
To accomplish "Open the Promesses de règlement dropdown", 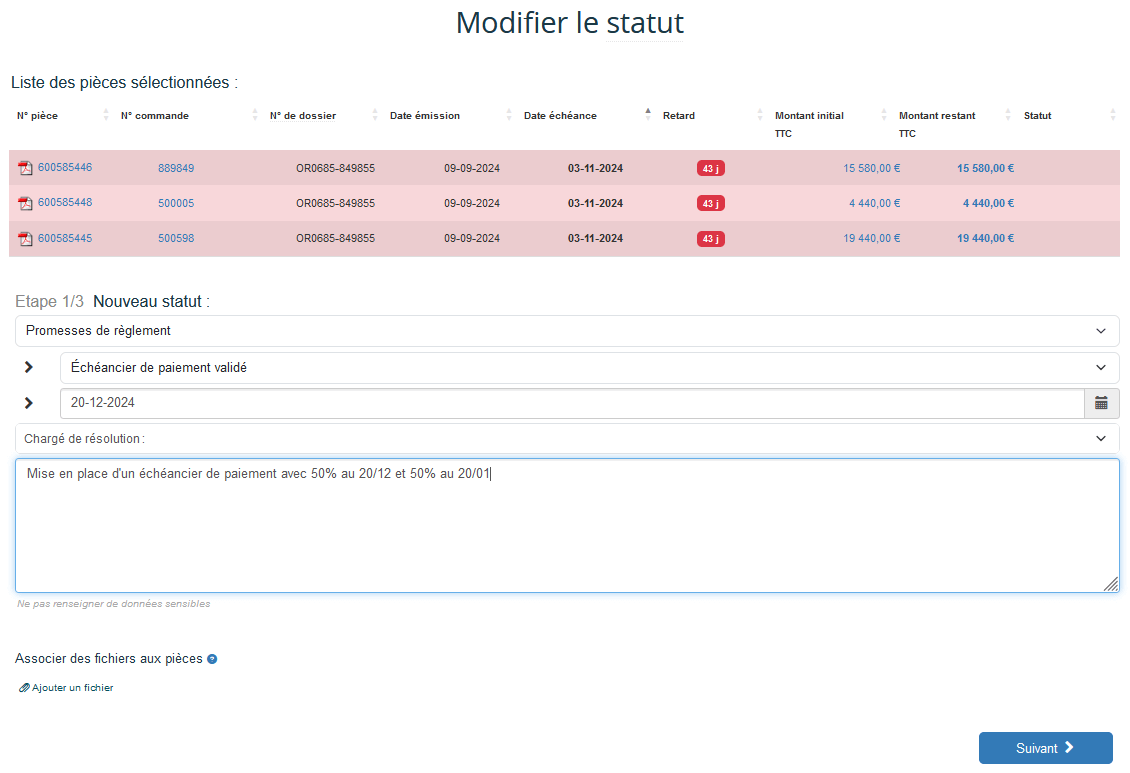I will [566, 331].
